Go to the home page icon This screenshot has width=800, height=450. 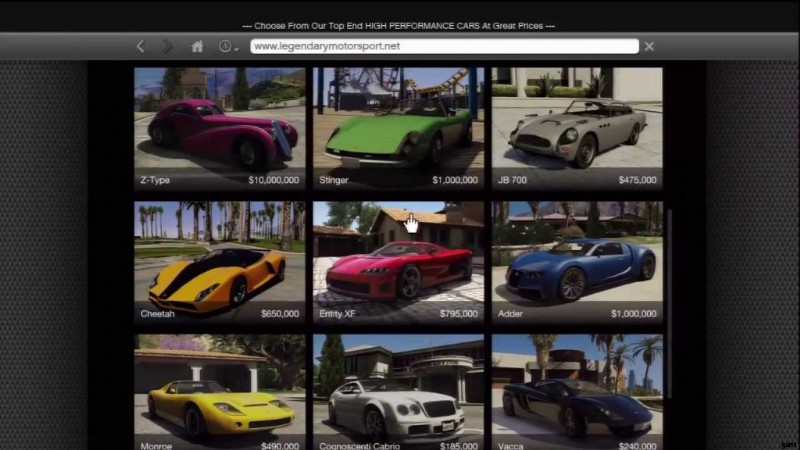(197, 46)
